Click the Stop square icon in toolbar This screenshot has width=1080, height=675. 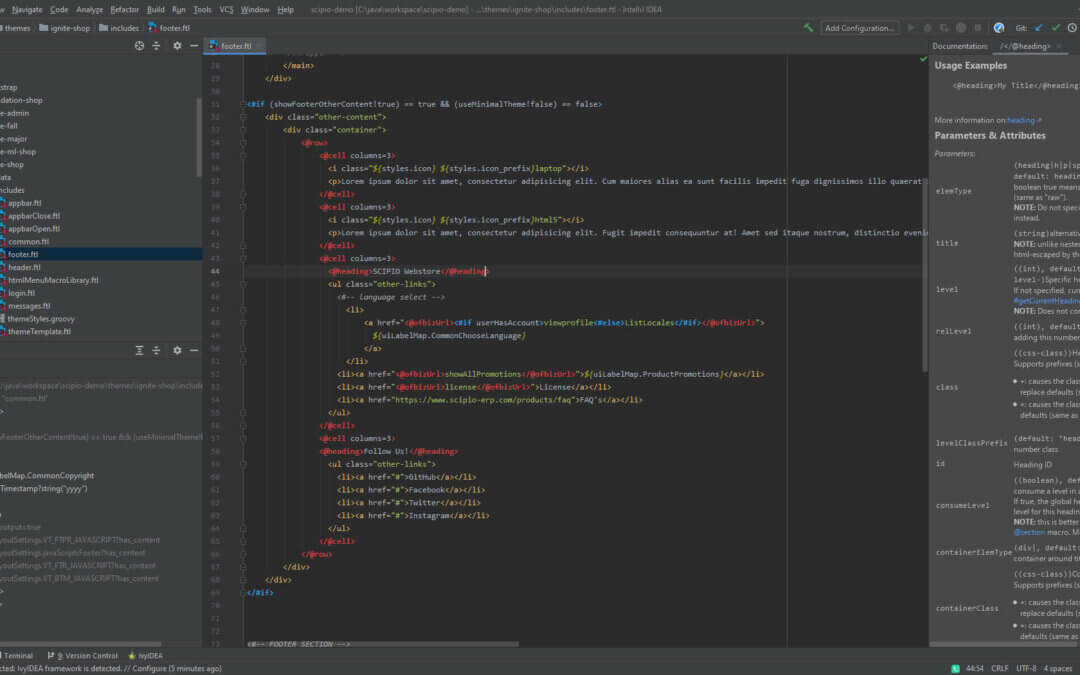pyautogui.click(x=977, y=28)
